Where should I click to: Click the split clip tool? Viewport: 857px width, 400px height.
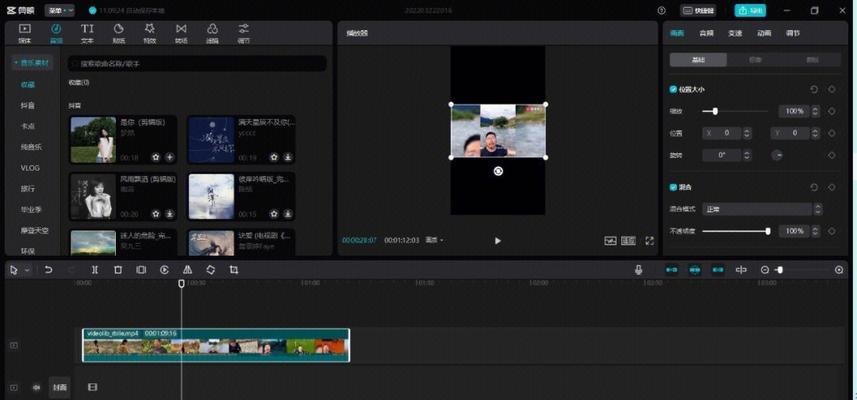[x=95, y=270]
